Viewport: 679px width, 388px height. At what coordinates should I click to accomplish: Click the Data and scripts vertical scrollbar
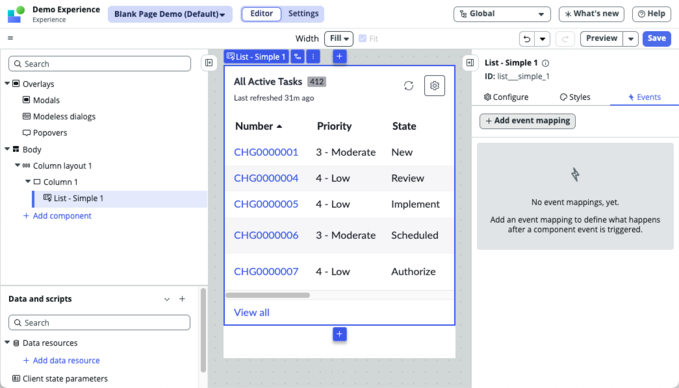203,330
